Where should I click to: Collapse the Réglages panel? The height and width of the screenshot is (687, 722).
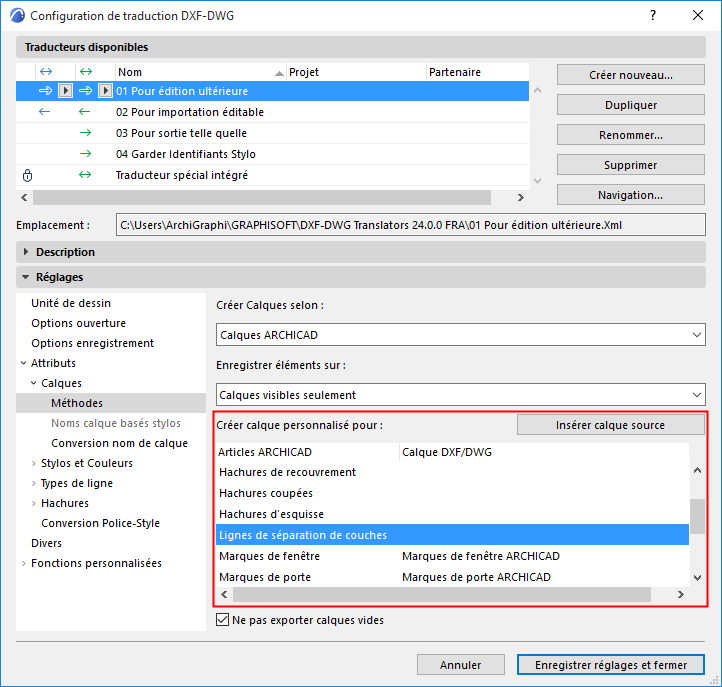pos(26,277)
